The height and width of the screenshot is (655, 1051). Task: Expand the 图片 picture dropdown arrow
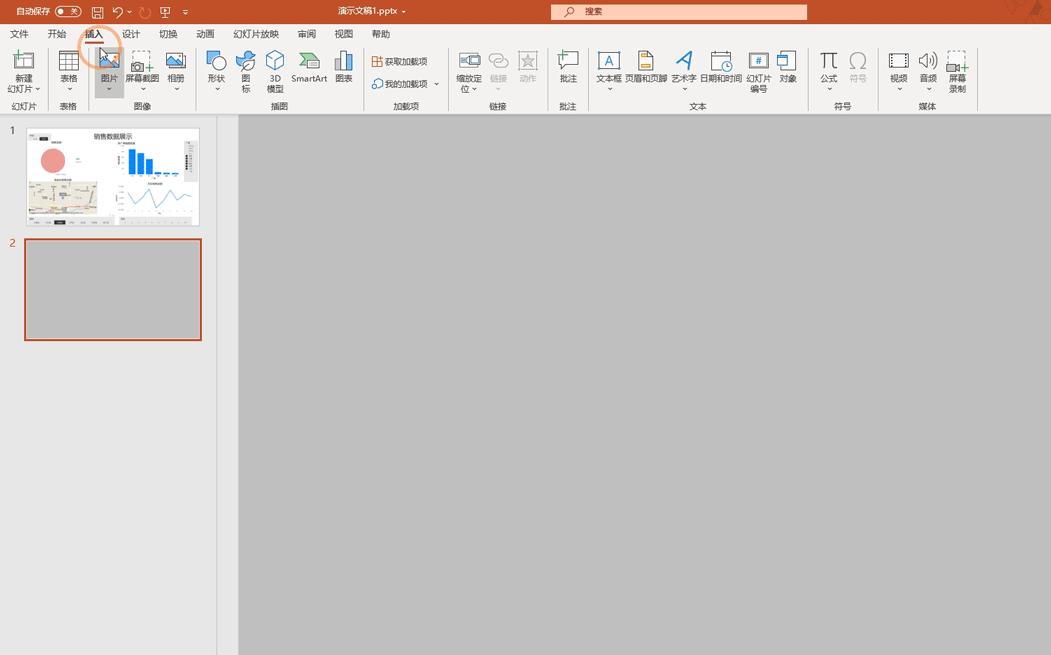point(108,90)
